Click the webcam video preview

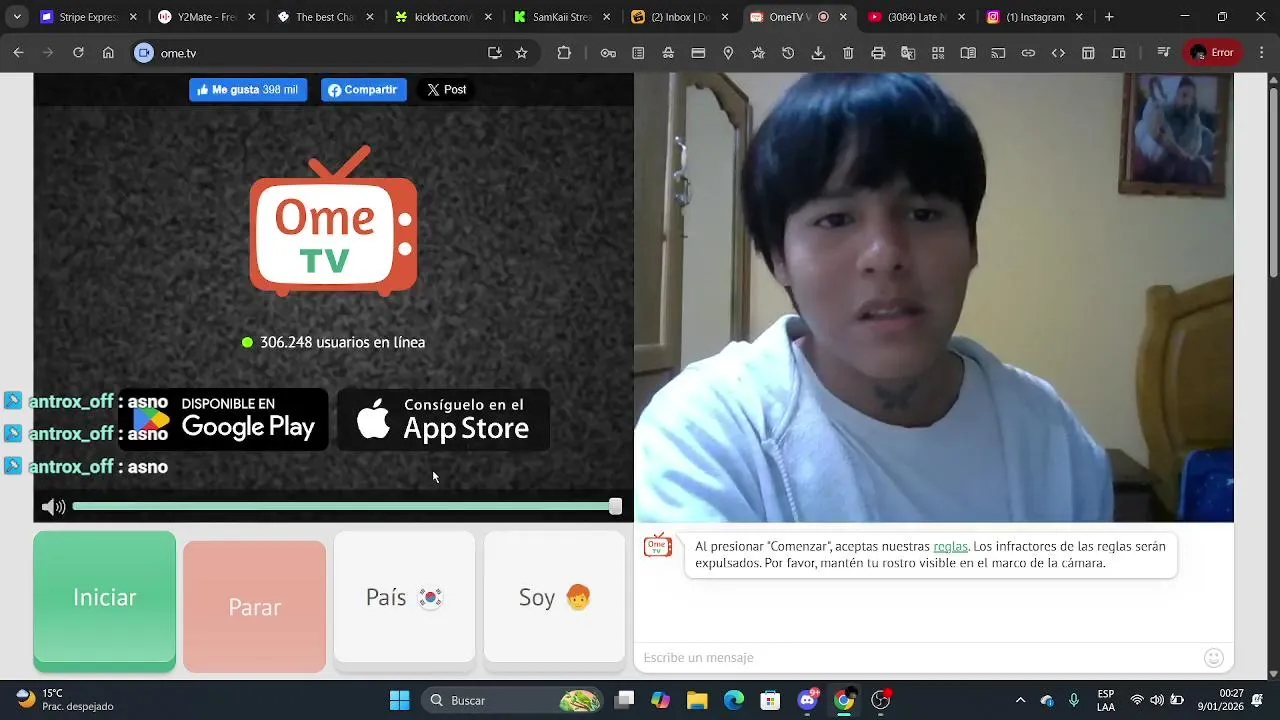coord(934,297)
